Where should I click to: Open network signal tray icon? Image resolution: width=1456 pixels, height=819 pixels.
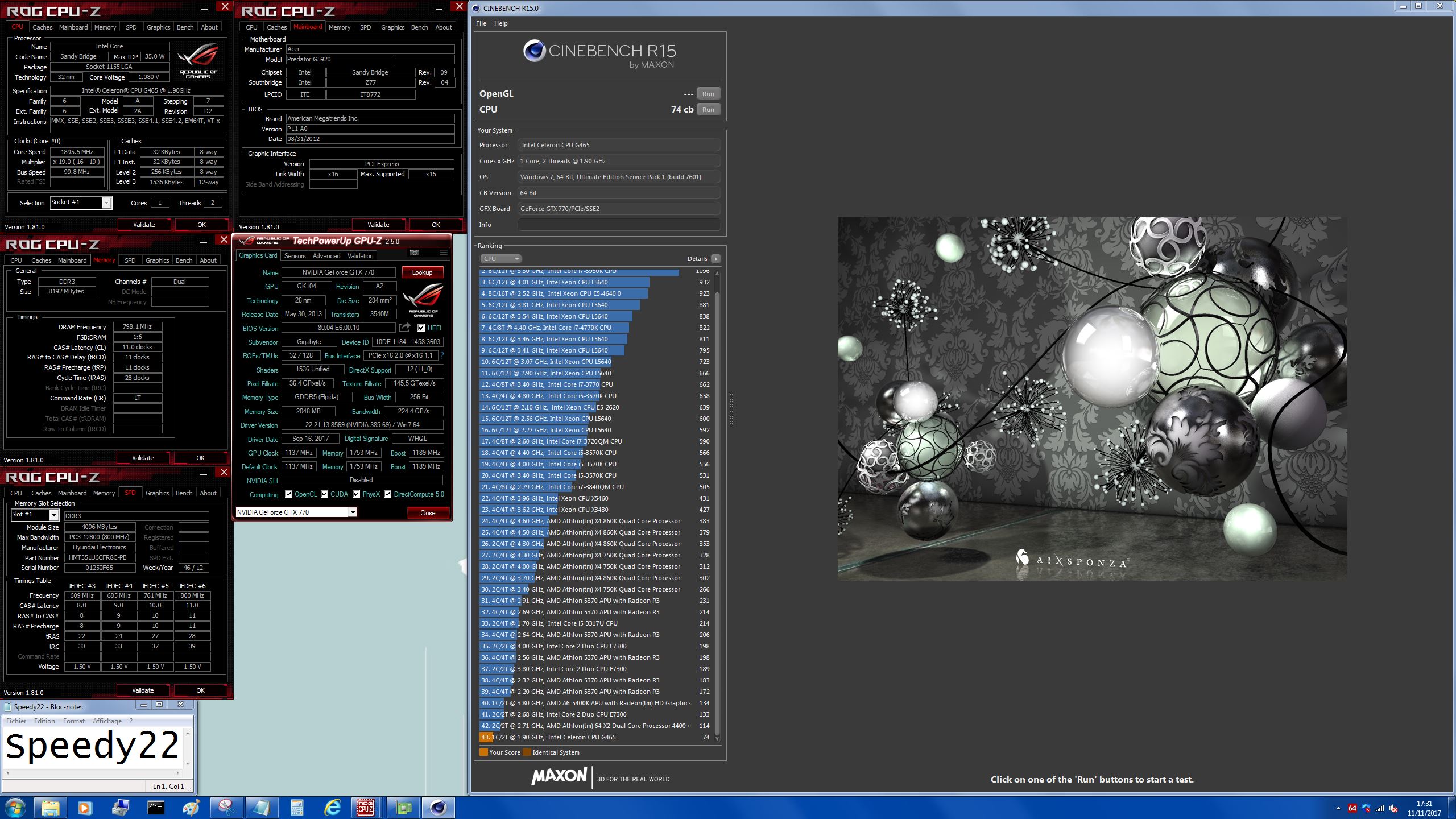coord(1380,808)
